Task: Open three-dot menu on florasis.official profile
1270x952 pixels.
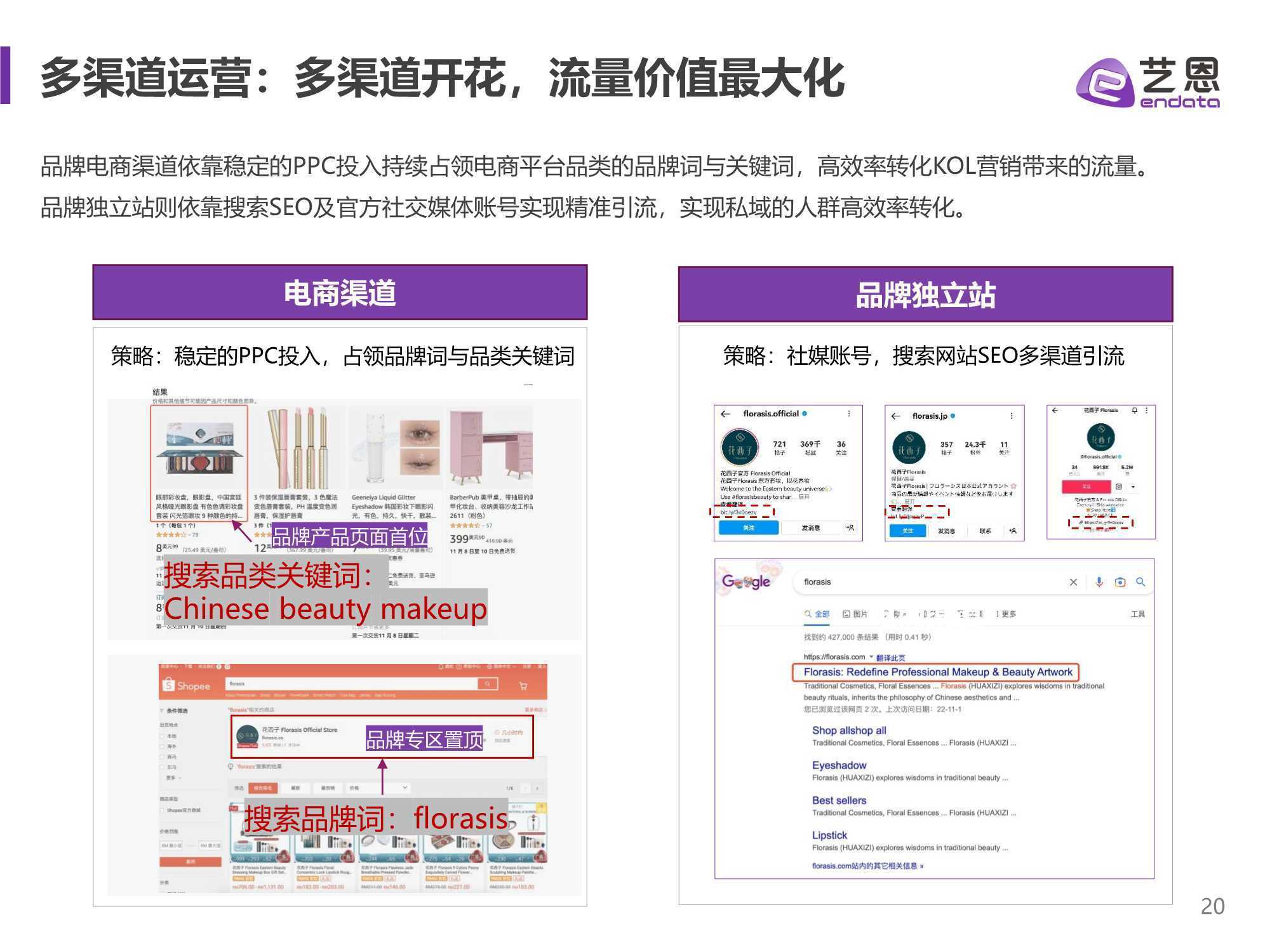Action: click(849, 414)
